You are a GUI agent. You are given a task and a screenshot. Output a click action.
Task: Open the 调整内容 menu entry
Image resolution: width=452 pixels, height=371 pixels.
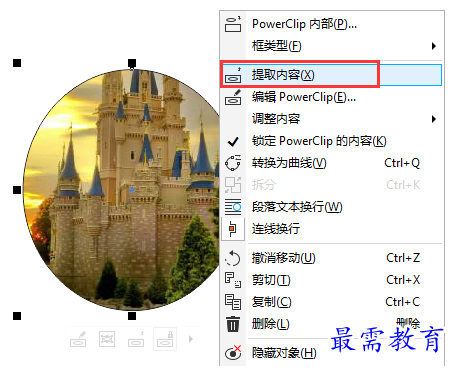[x=332, y=119]
